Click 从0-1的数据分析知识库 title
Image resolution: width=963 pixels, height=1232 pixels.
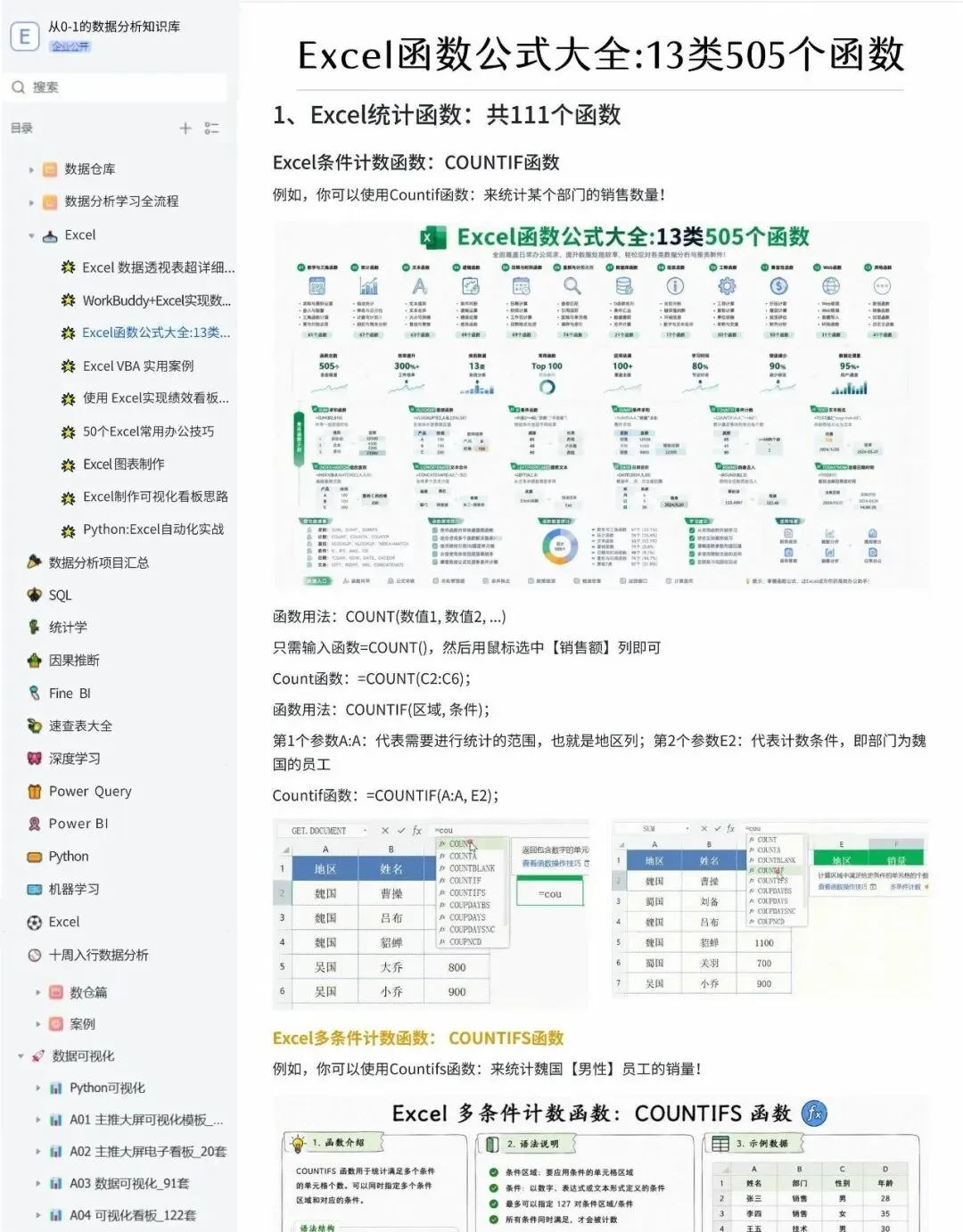(114, 27)
